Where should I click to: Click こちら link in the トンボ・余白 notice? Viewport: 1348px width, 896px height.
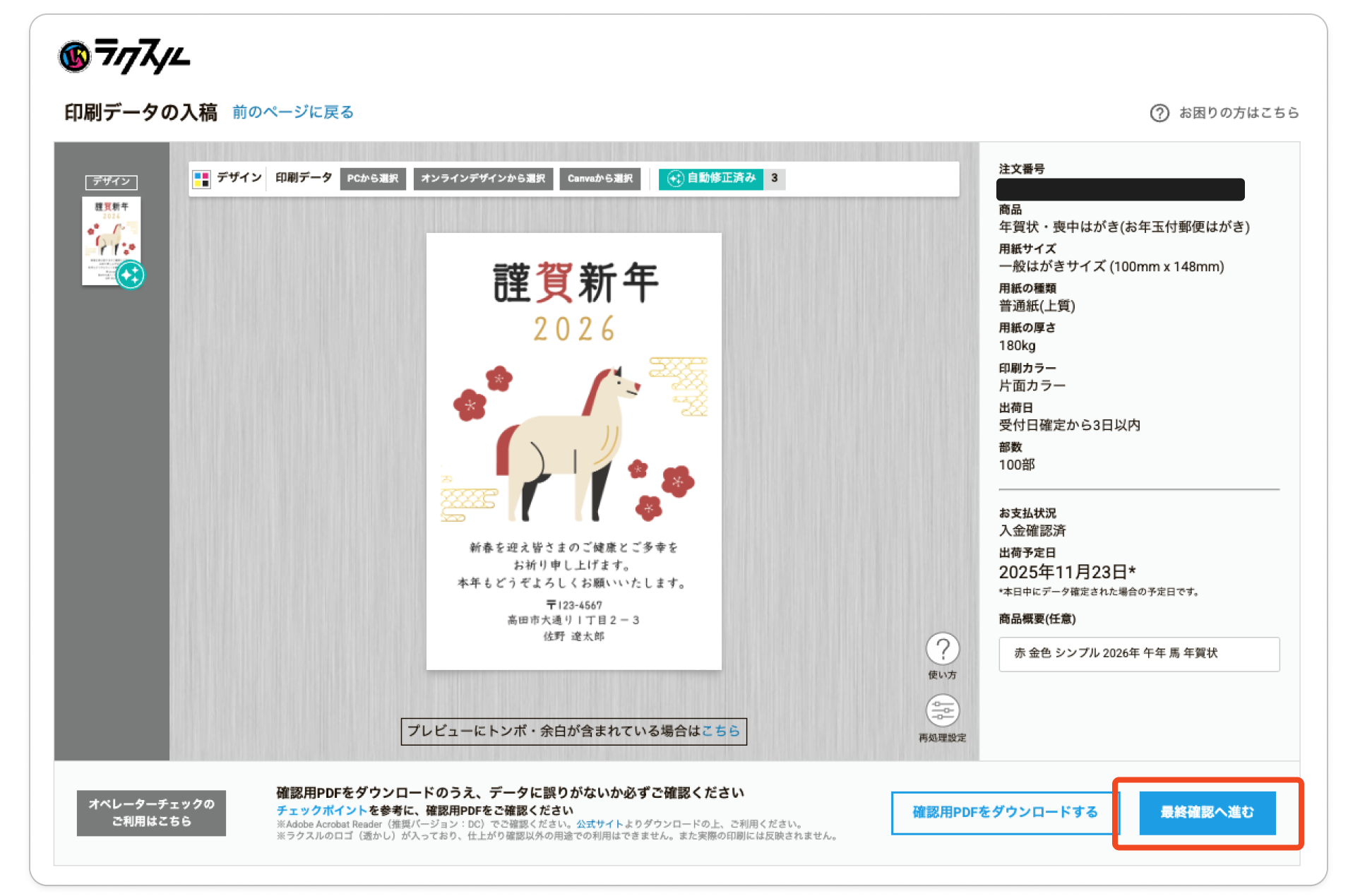720,731
